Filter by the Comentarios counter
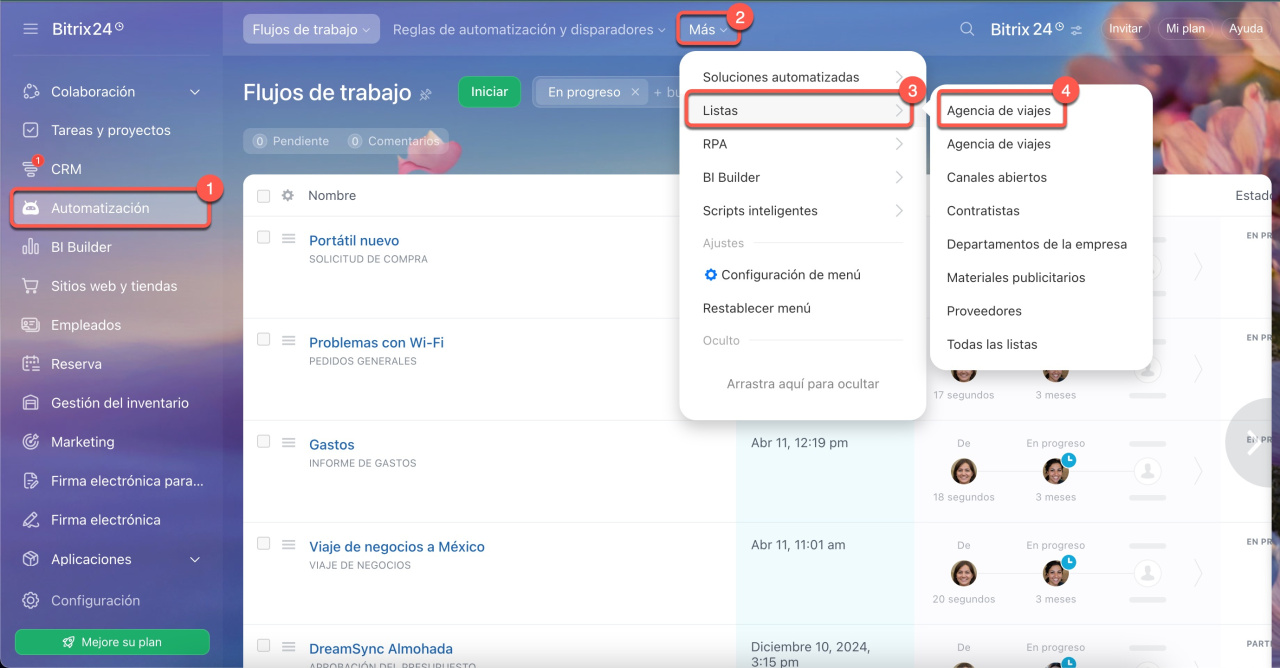This screenshot has height=668, width=1280. point(394,141)
